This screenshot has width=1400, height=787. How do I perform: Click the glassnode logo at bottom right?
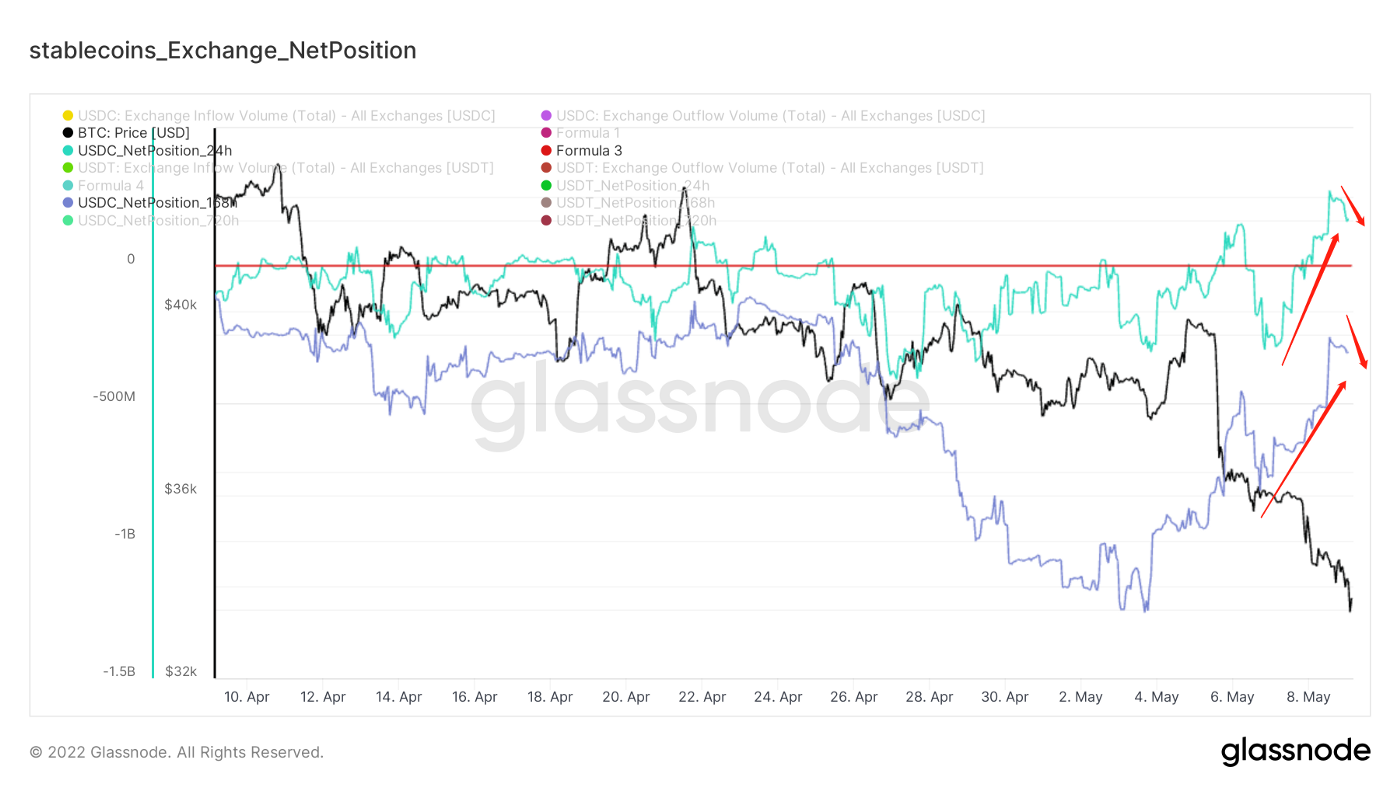[1295, 752]
